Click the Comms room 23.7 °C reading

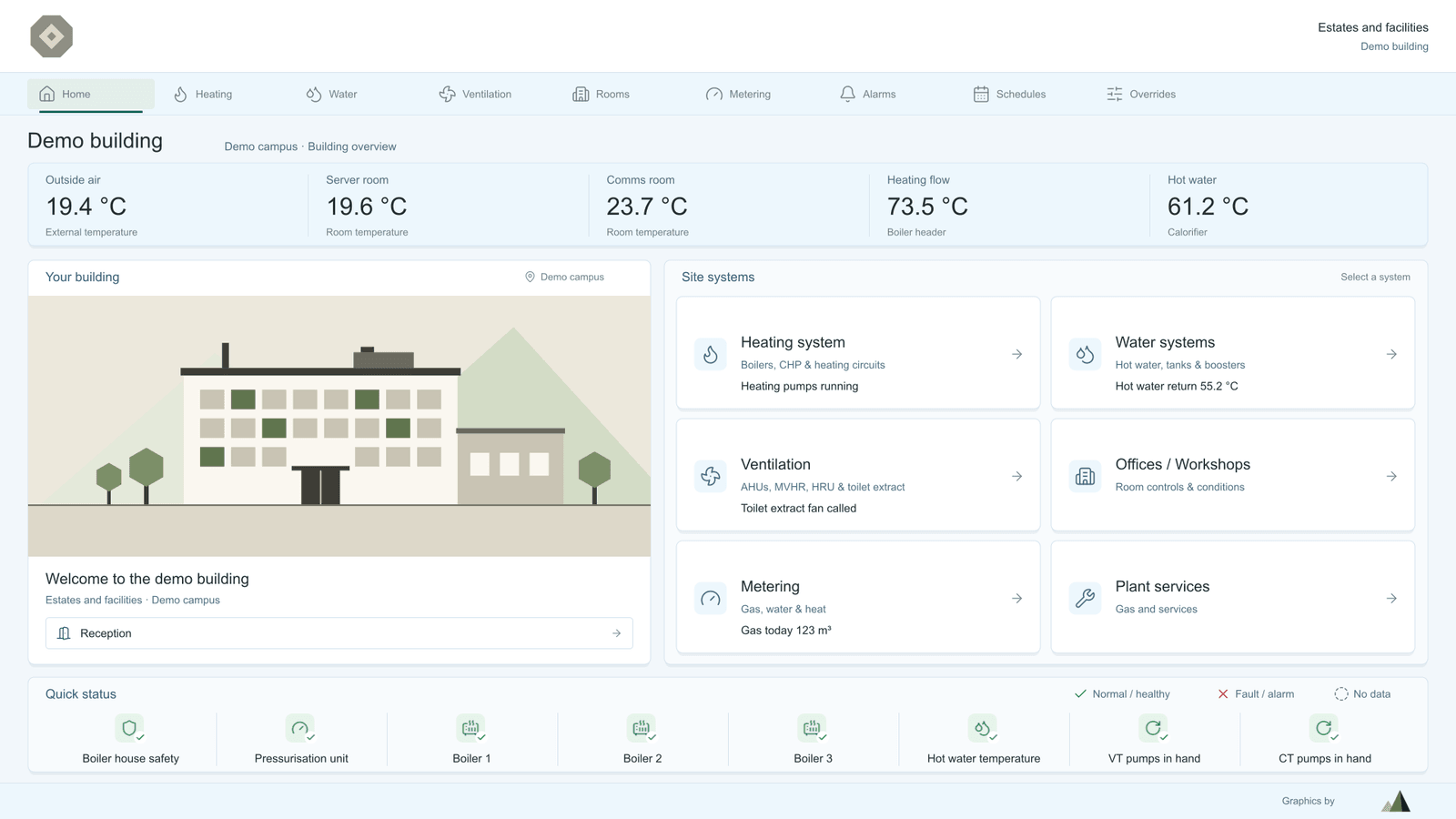[x=647, y=207]
